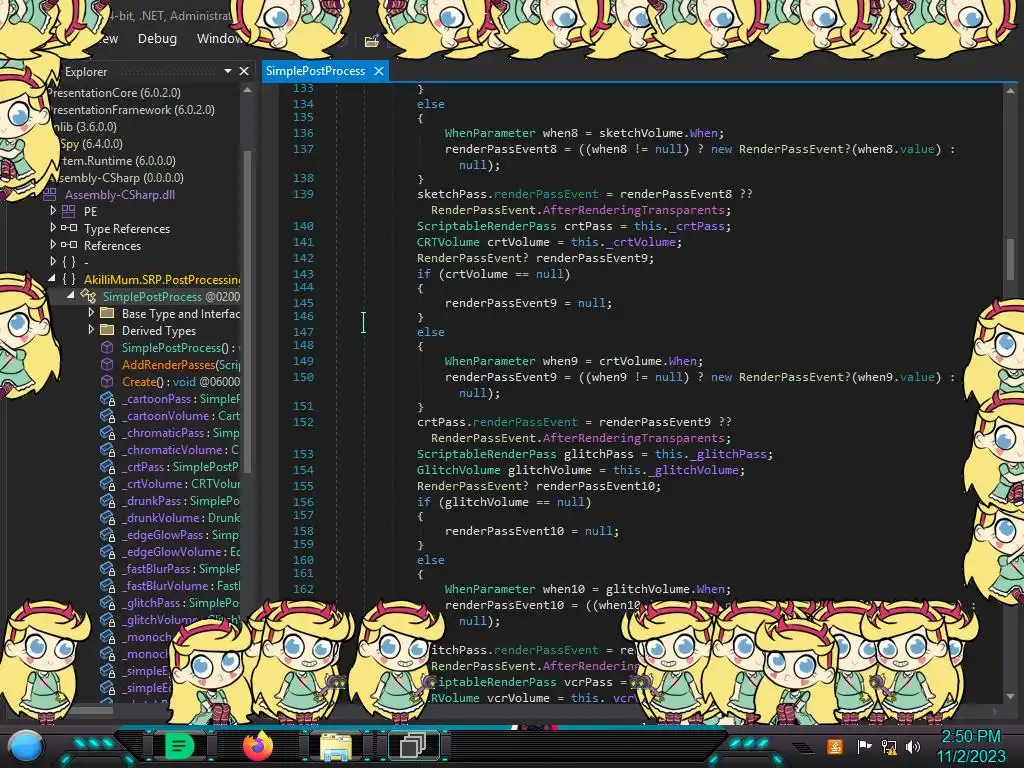Image resolution: width=1024 pixels, height=768 pixels.
Task: Open Firefox from the taskbar
Action: point(258,746)
